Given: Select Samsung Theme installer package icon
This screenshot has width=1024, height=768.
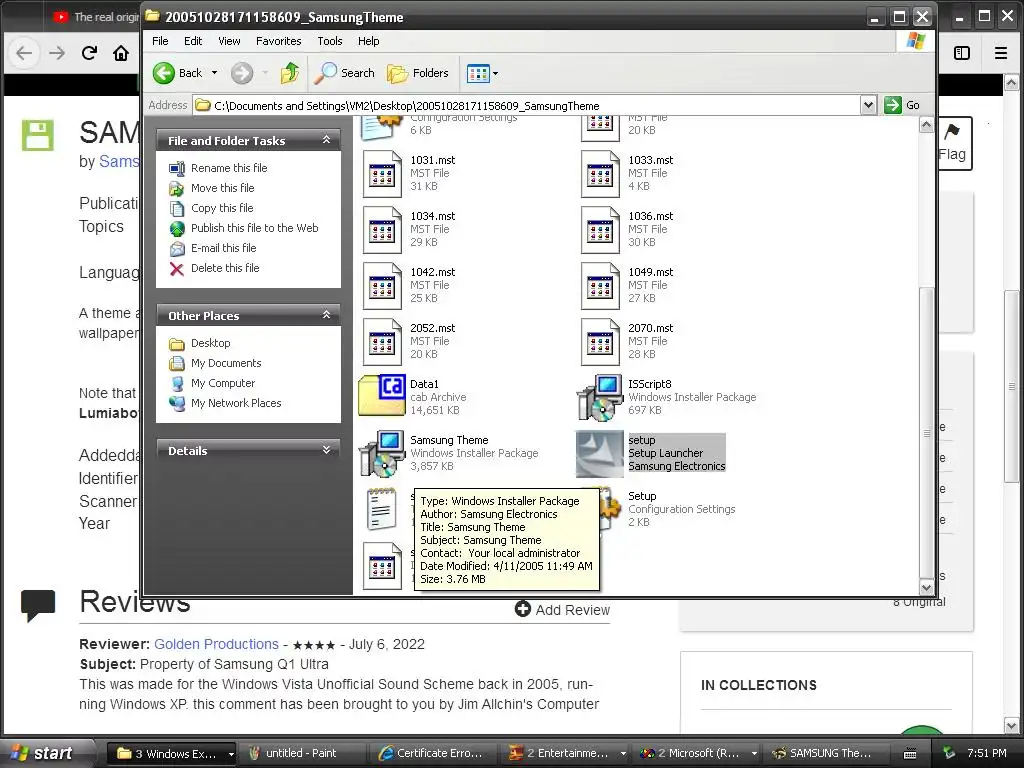Looking at the screenshot, I should pos(382,453).
